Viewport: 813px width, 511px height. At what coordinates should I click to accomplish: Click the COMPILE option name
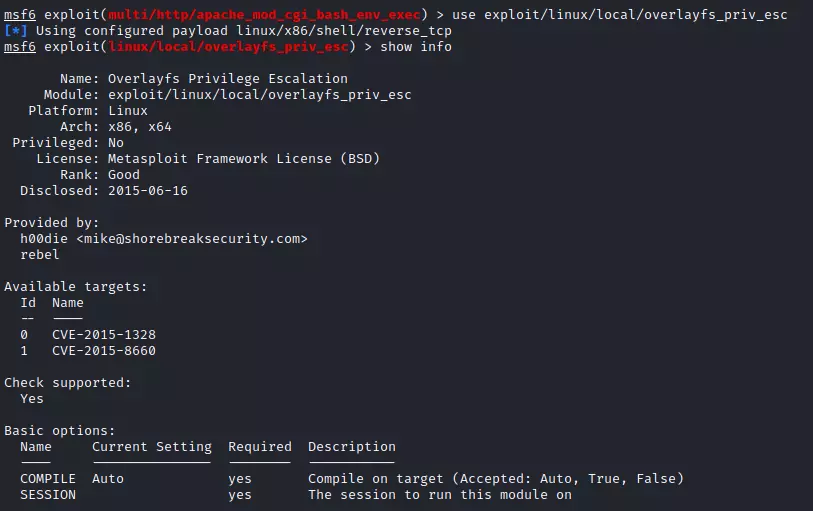pos(48,479)
